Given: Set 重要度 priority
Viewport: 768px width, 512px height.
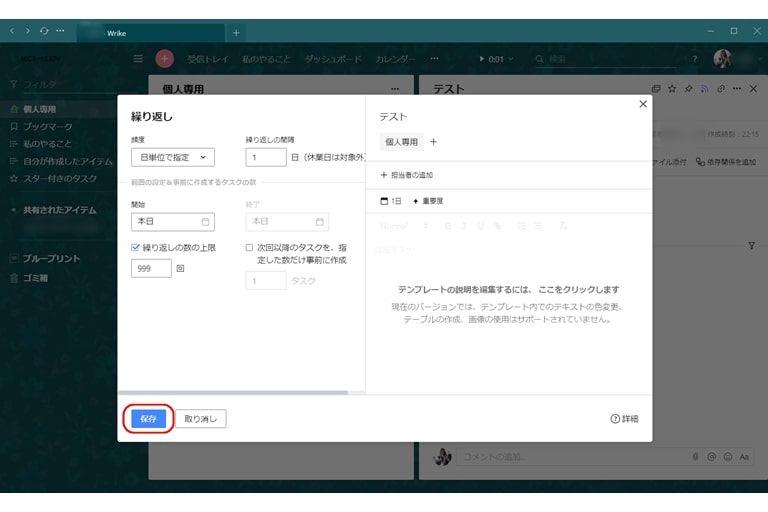Looking at the screenshot, I should tap(428, 201).
